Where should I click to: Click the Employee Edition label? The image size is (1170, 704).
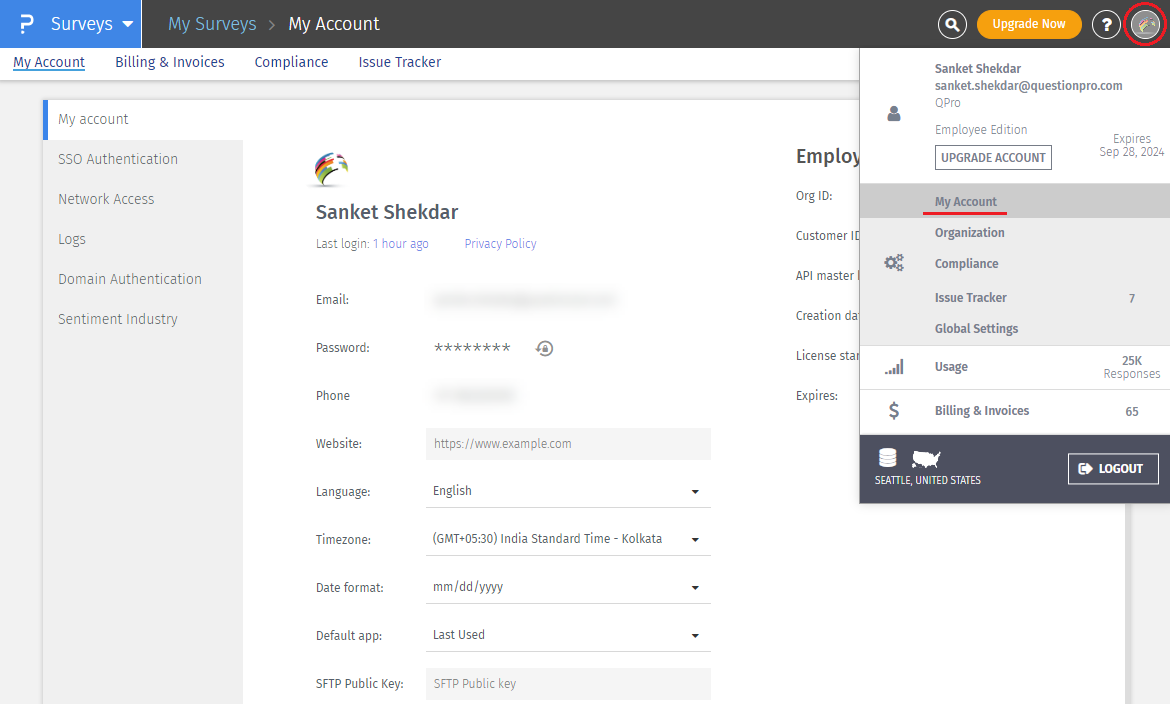click(980, 130)
